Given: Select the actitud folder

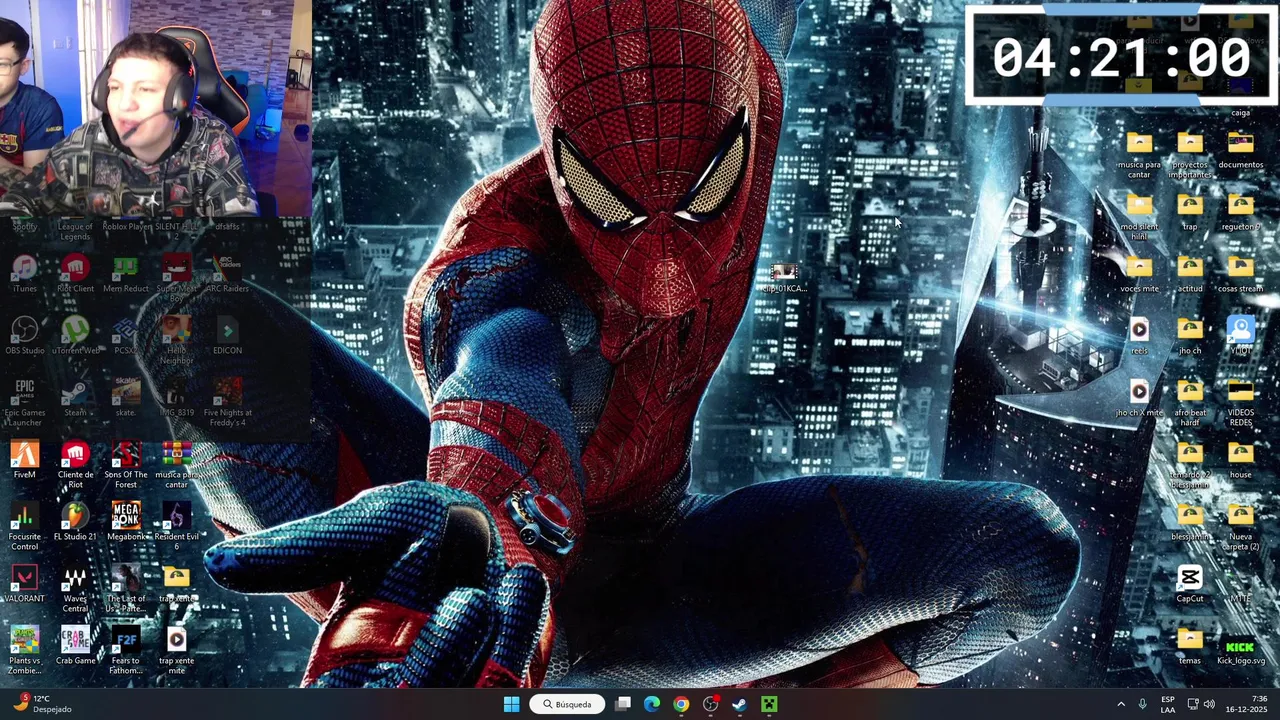Looking at the screenshot, I should click(1190, 274).
